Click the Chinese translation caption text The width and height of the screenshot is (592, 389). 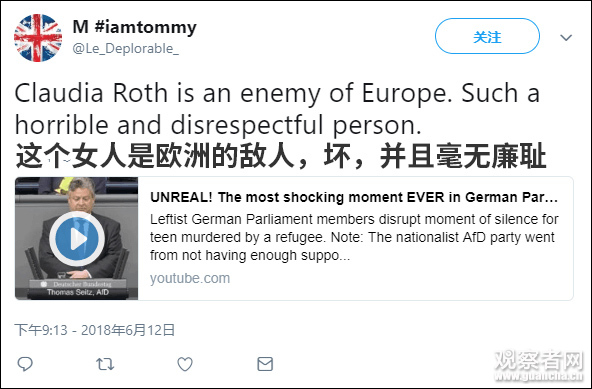[281, 156]
